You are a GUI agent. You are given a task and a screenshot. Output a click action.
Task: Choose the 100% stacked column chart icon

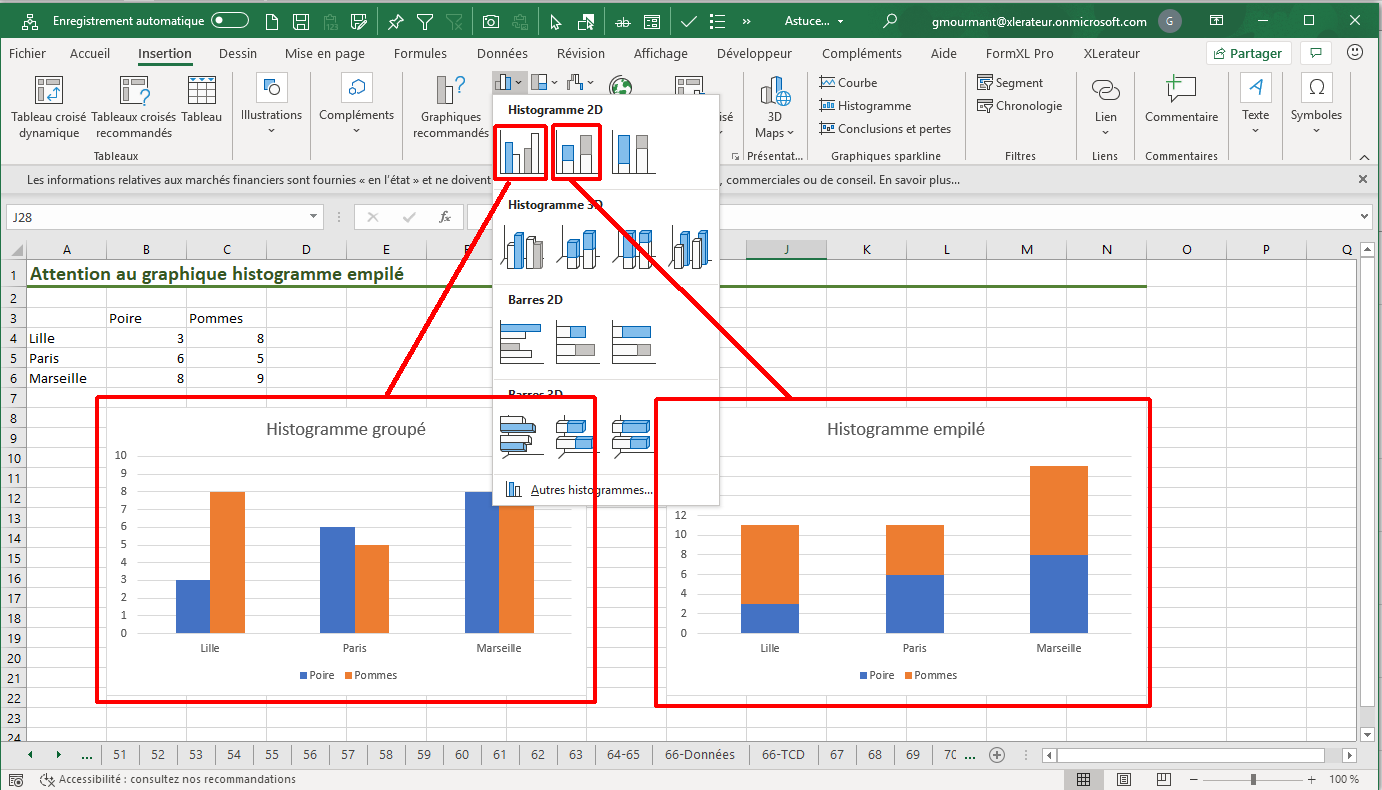tap(632, 152)
